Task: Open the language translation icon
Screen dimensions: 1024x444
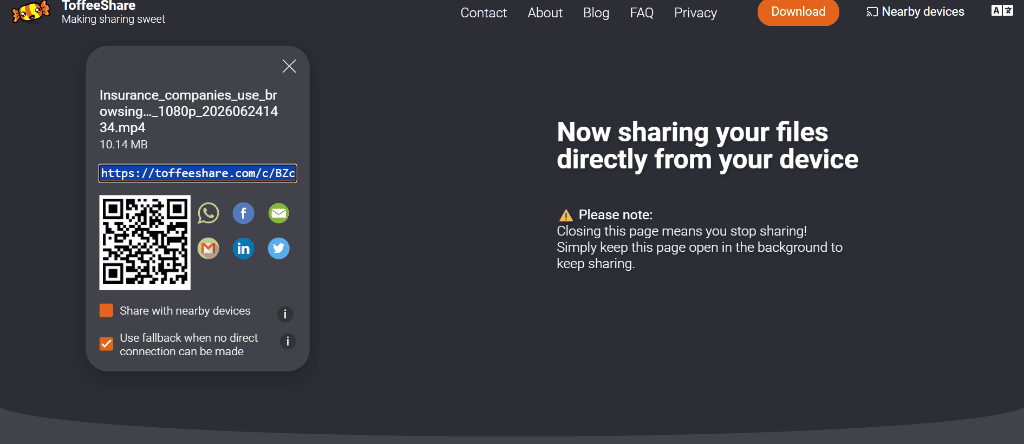Action: [1002, 10]
